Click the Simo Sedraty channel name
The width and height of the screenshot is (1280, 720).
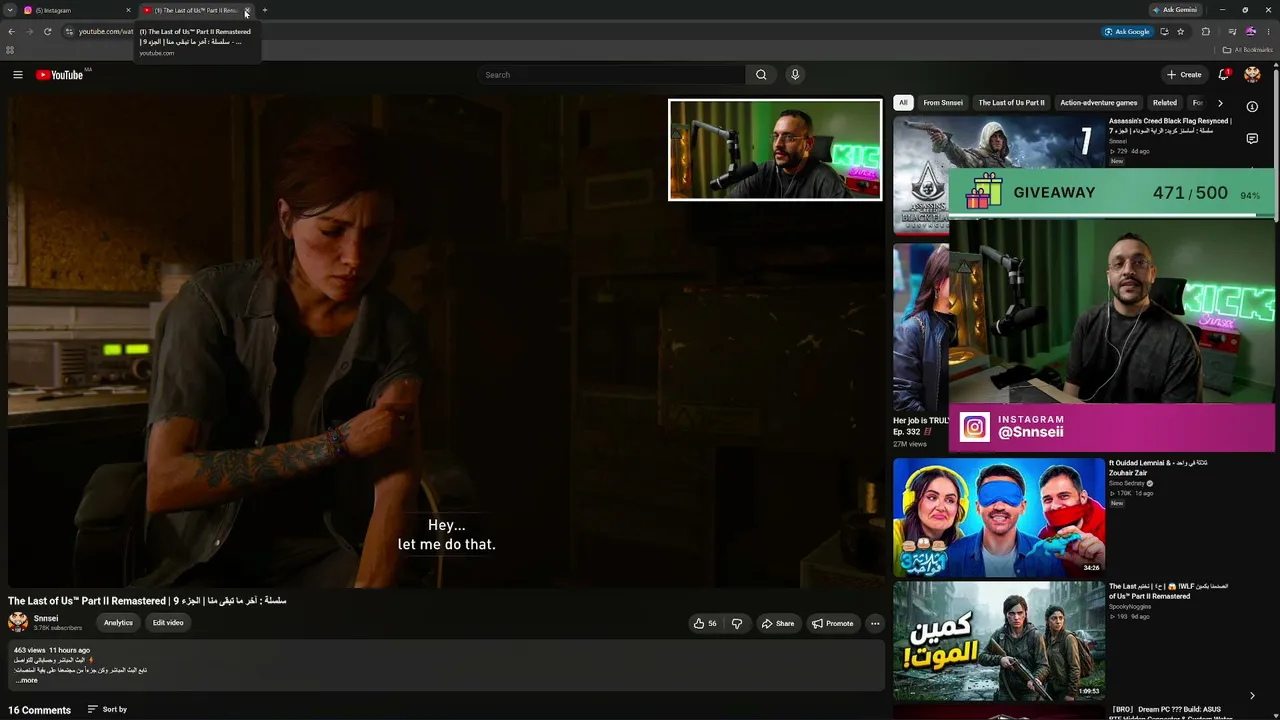tap(1128, 484)
